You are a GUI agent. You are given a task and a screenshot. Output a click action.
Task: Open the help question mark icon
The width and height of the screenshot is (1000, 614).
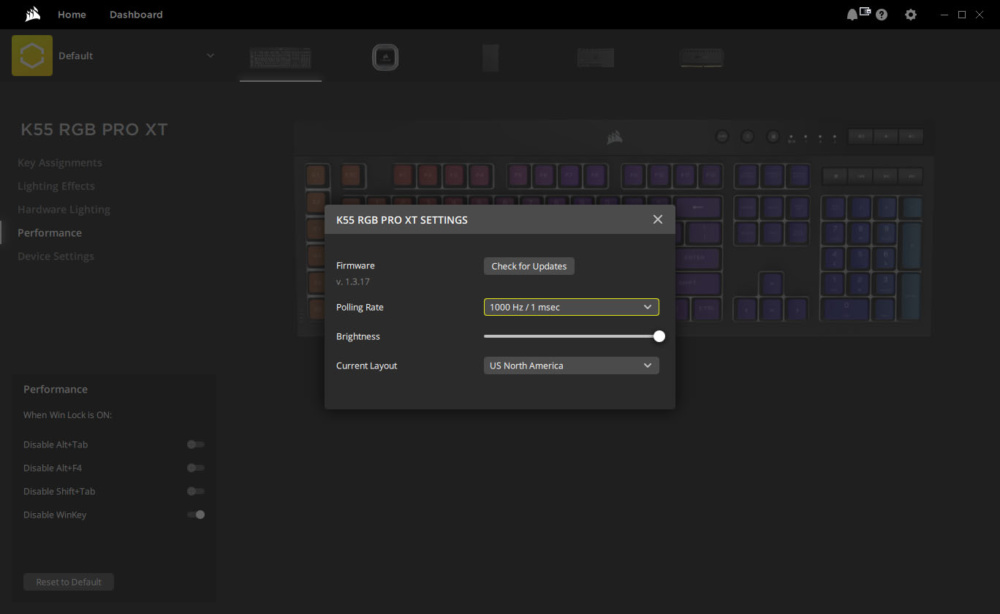coord(881,15)
